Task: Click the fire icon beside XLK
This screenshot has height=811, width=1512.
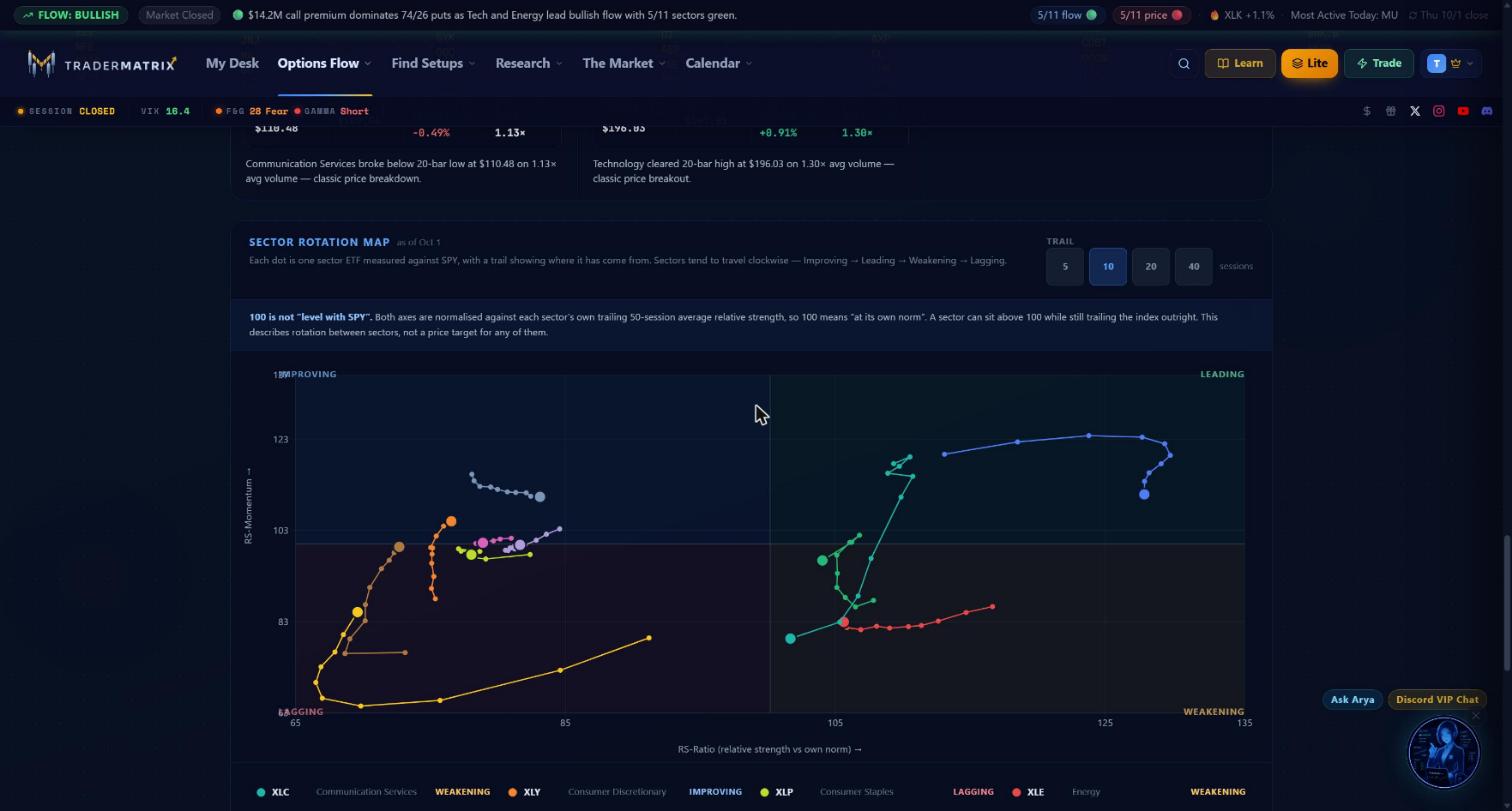Action: [x=1215, y=15]
